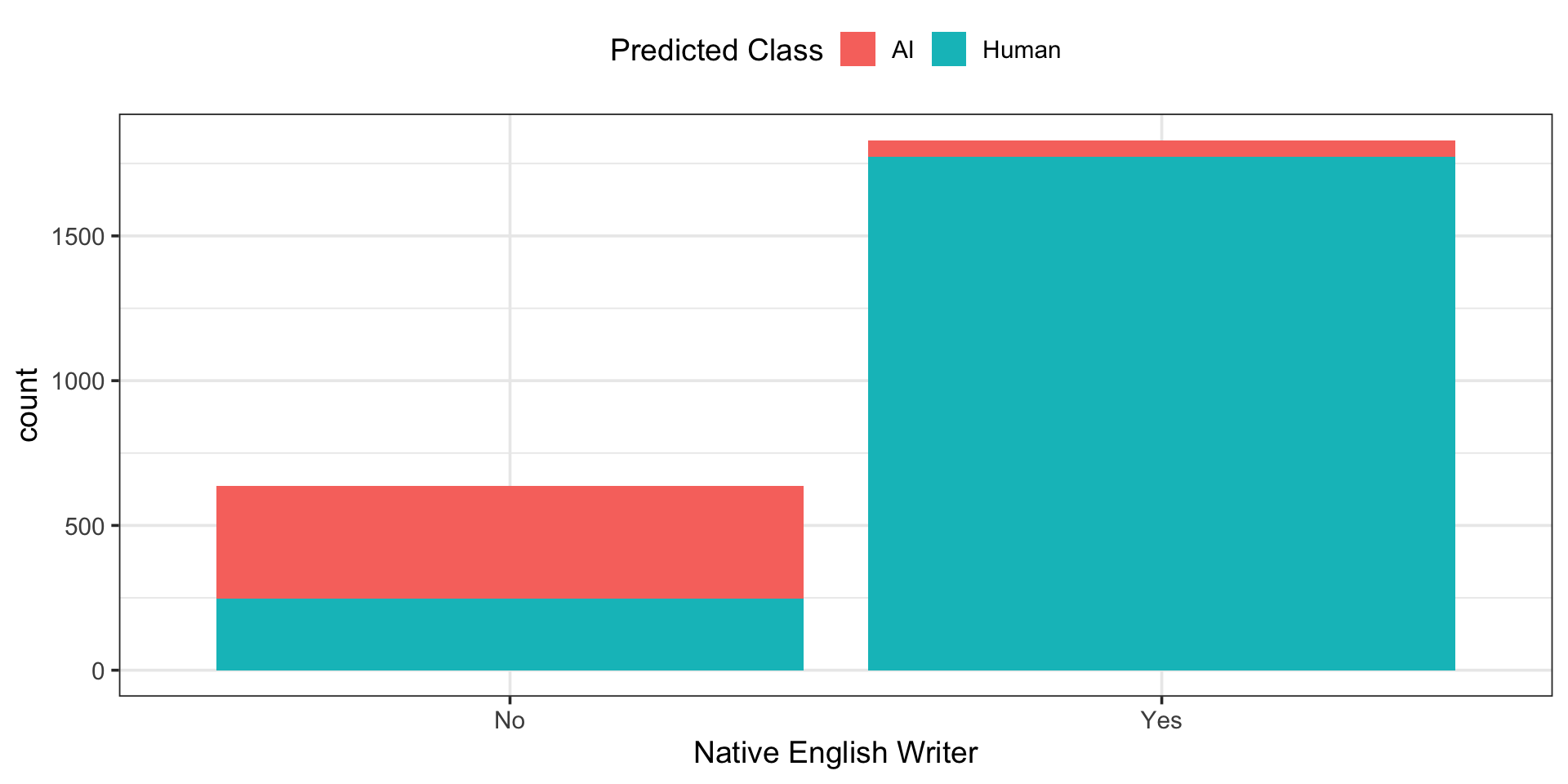Select the "Human" legend label text
The width and height of the screenshot is (1568, 784).
pos(1021,50)
